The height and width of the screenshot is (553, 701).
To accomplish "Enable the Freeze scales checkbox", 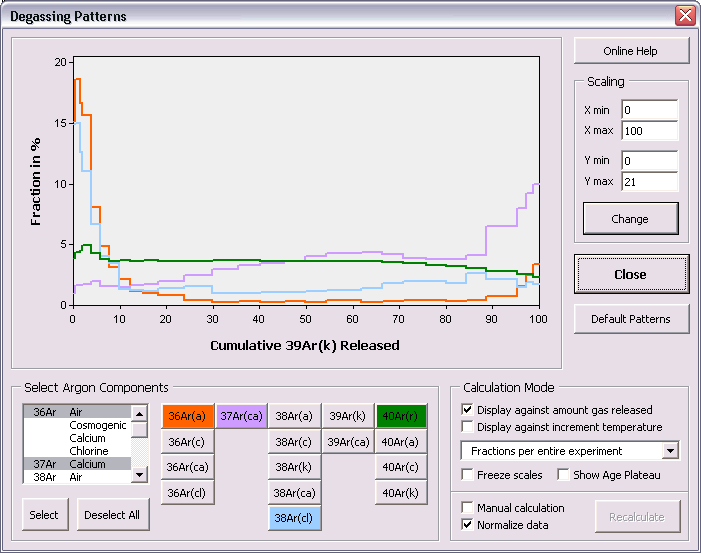I will coord(468,475).
